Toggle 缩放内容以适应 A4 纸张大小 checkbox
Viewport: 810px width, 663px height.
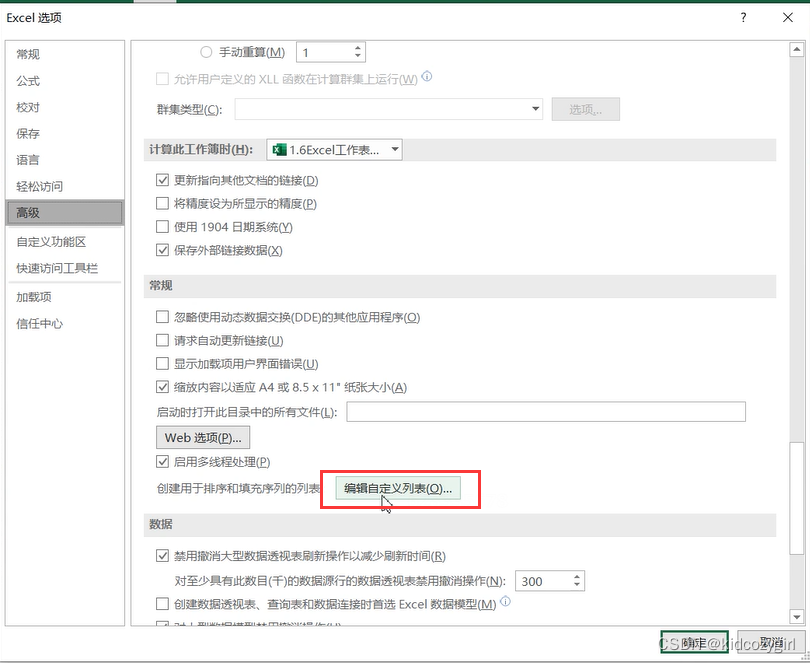(162, 387)
